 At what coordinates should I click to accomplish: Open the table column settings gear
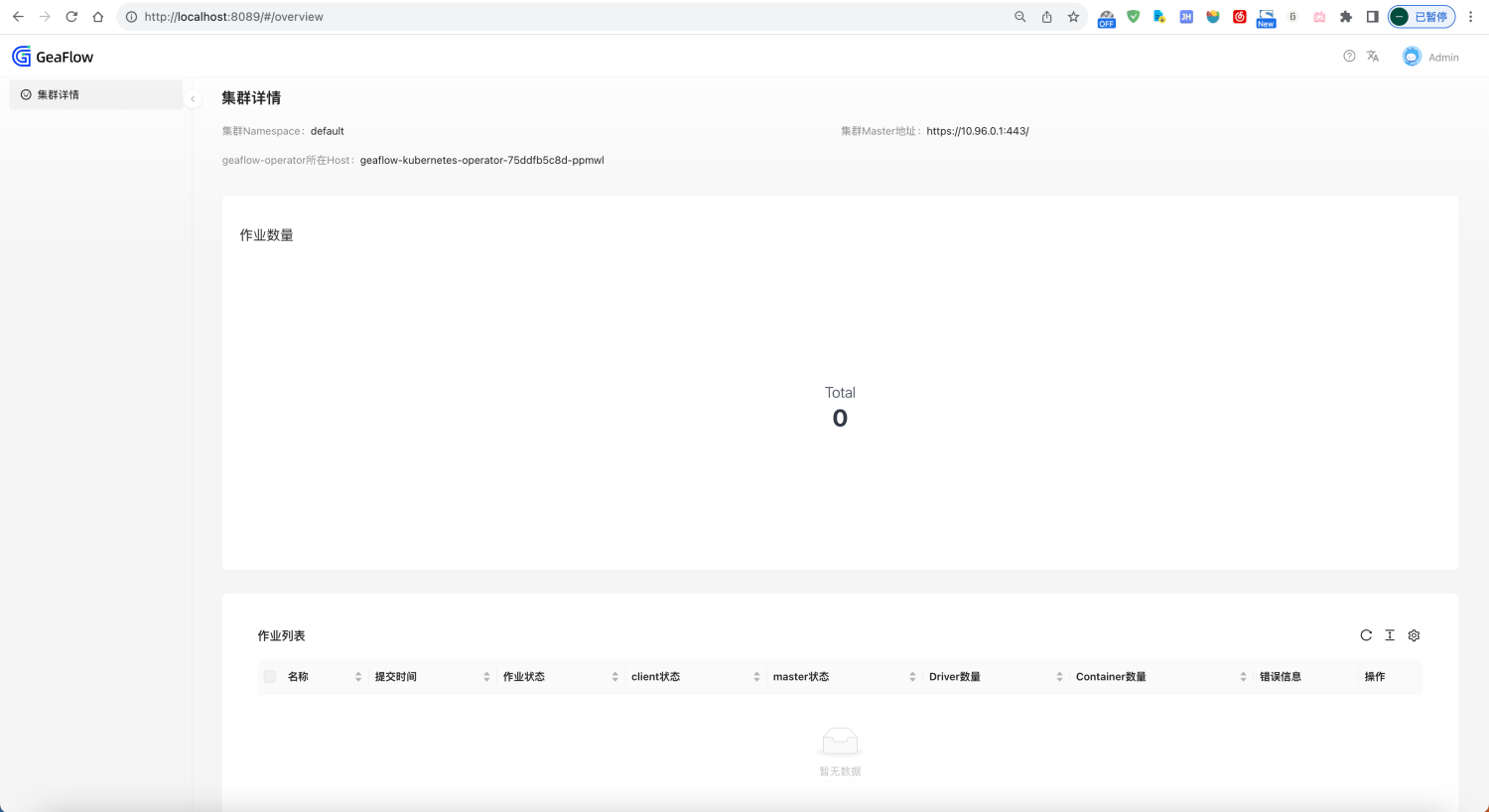coord(1414,635)
